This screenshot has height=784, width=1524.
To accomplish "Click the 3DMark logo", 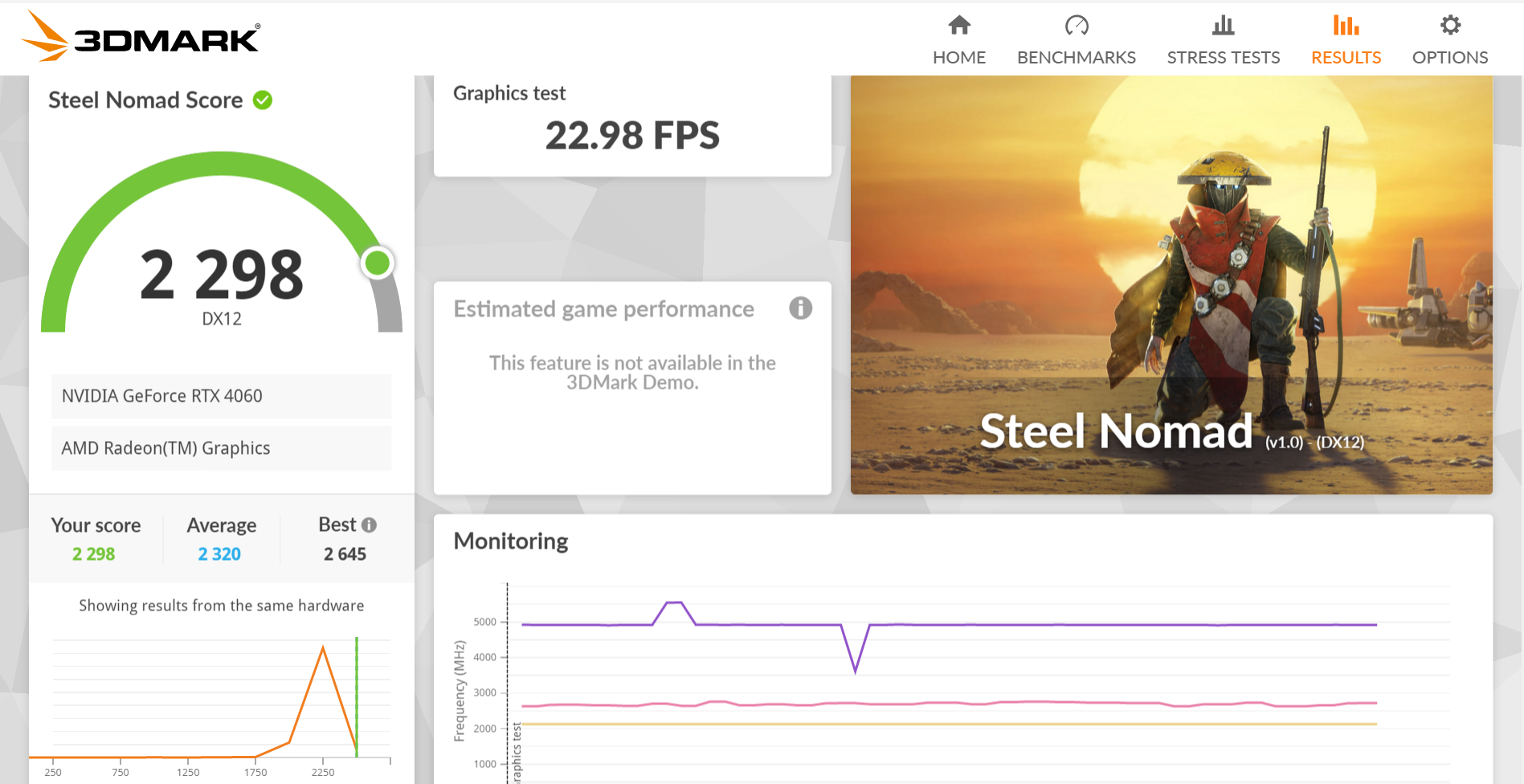I will [141, 37].
